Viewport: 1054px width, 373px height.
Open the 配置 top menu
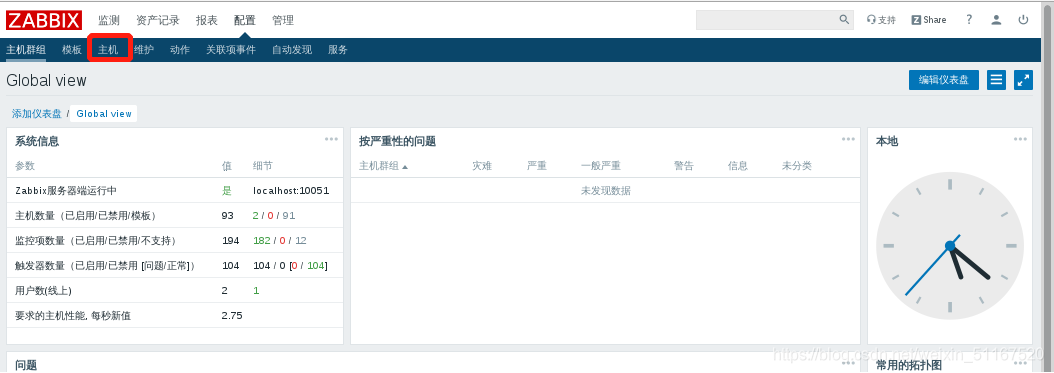[x=245, y=20]
